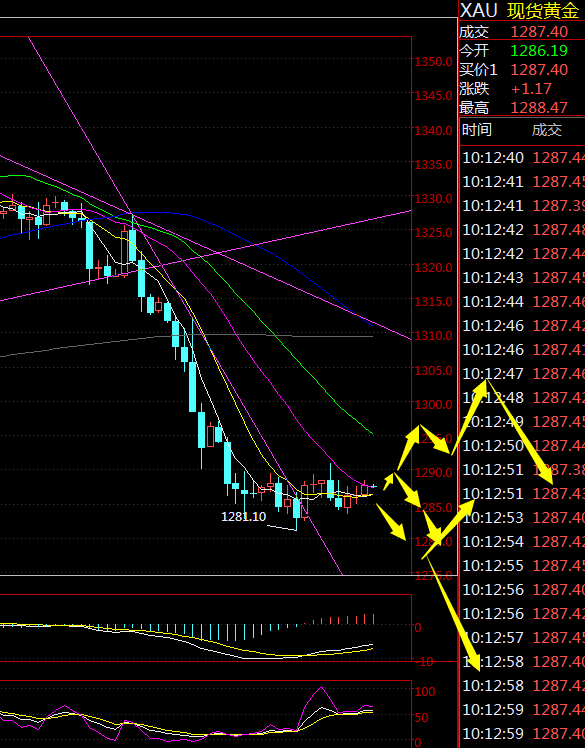Image resolution: width=585 pixels, height=748 pixels.
Task: Click the 买价1 bid price row
Action: [x=522, y=70]
